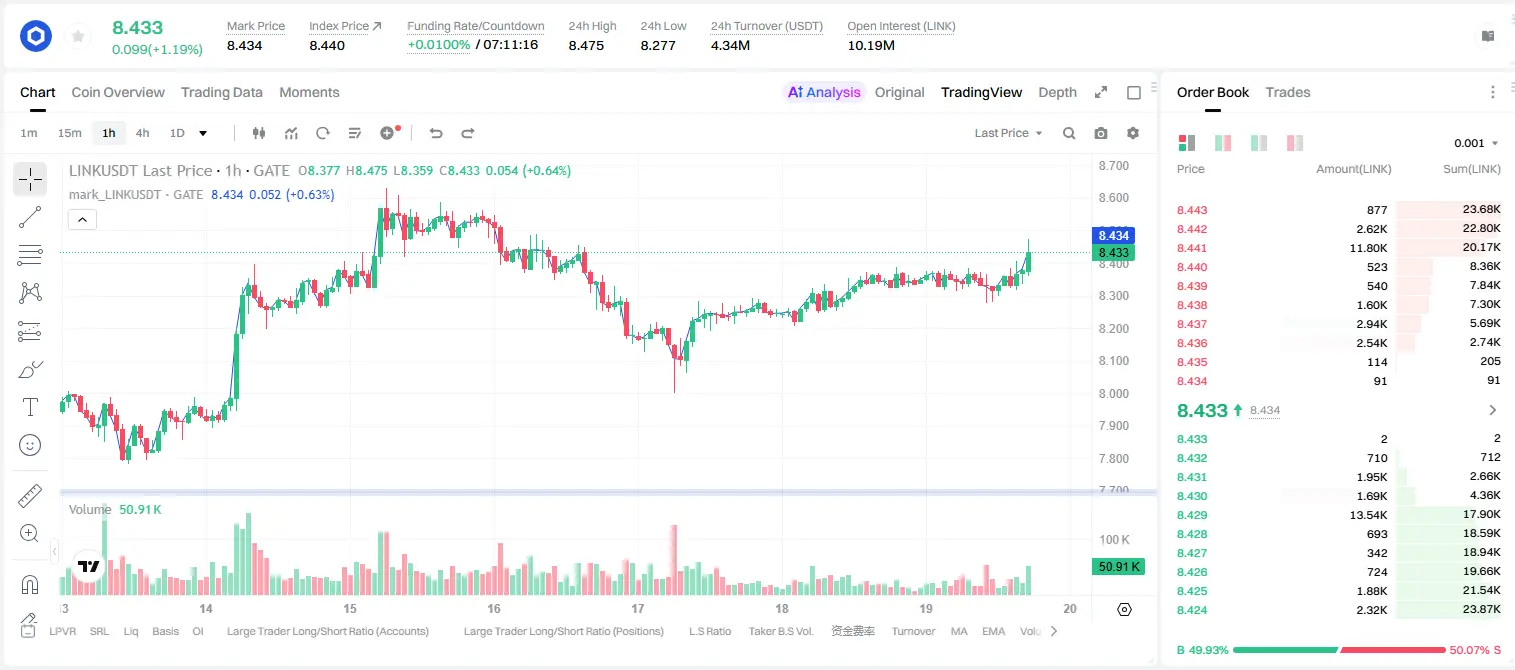Select the trend line drawing tool

(x=30, y=217)
